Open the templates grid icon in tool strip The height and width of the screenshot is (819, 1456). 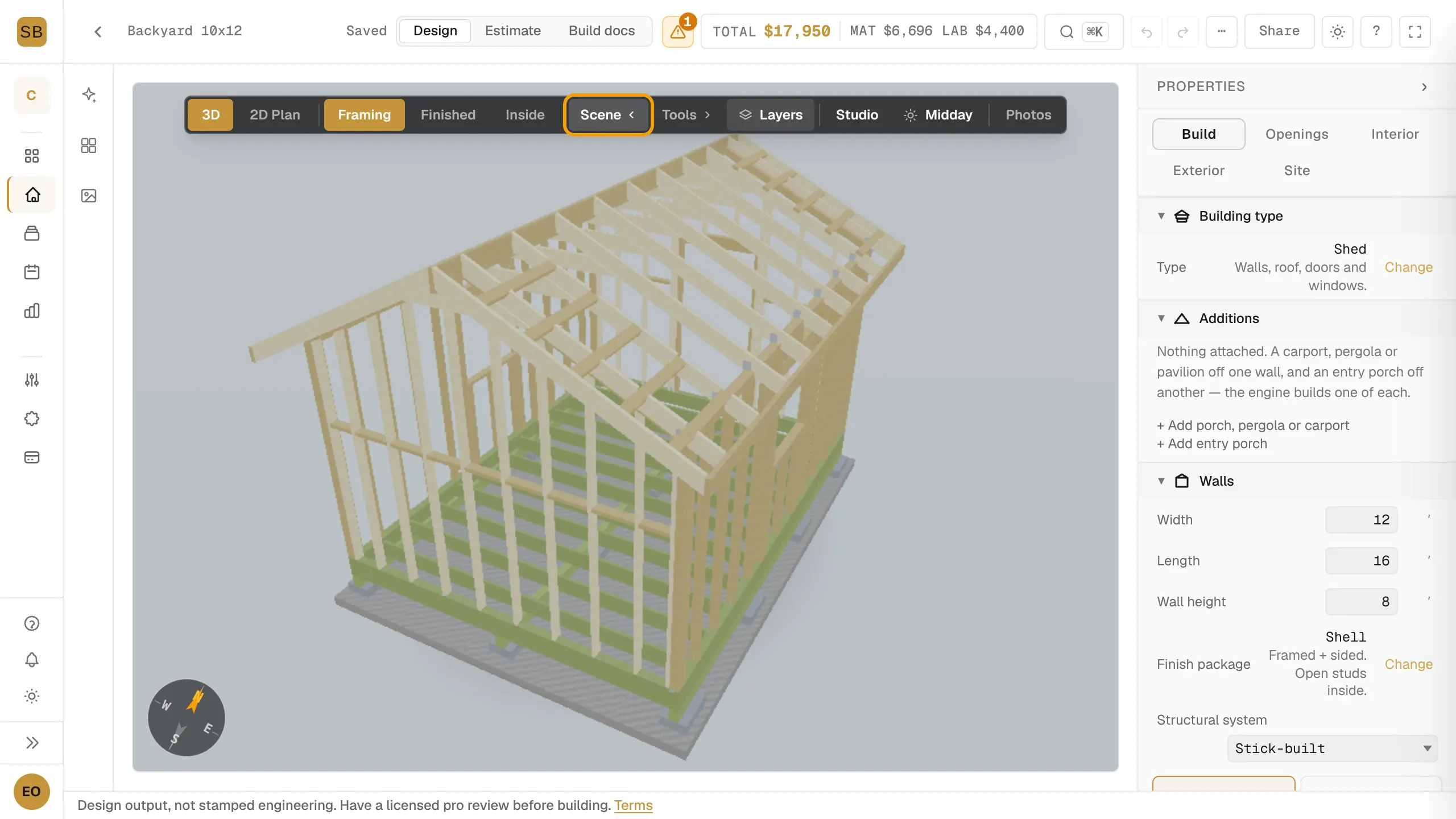(89, 146)
